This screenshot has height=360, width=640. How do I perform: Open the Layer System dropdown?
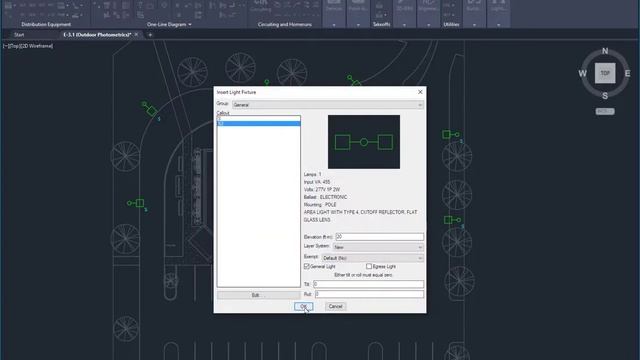point(378,247)
